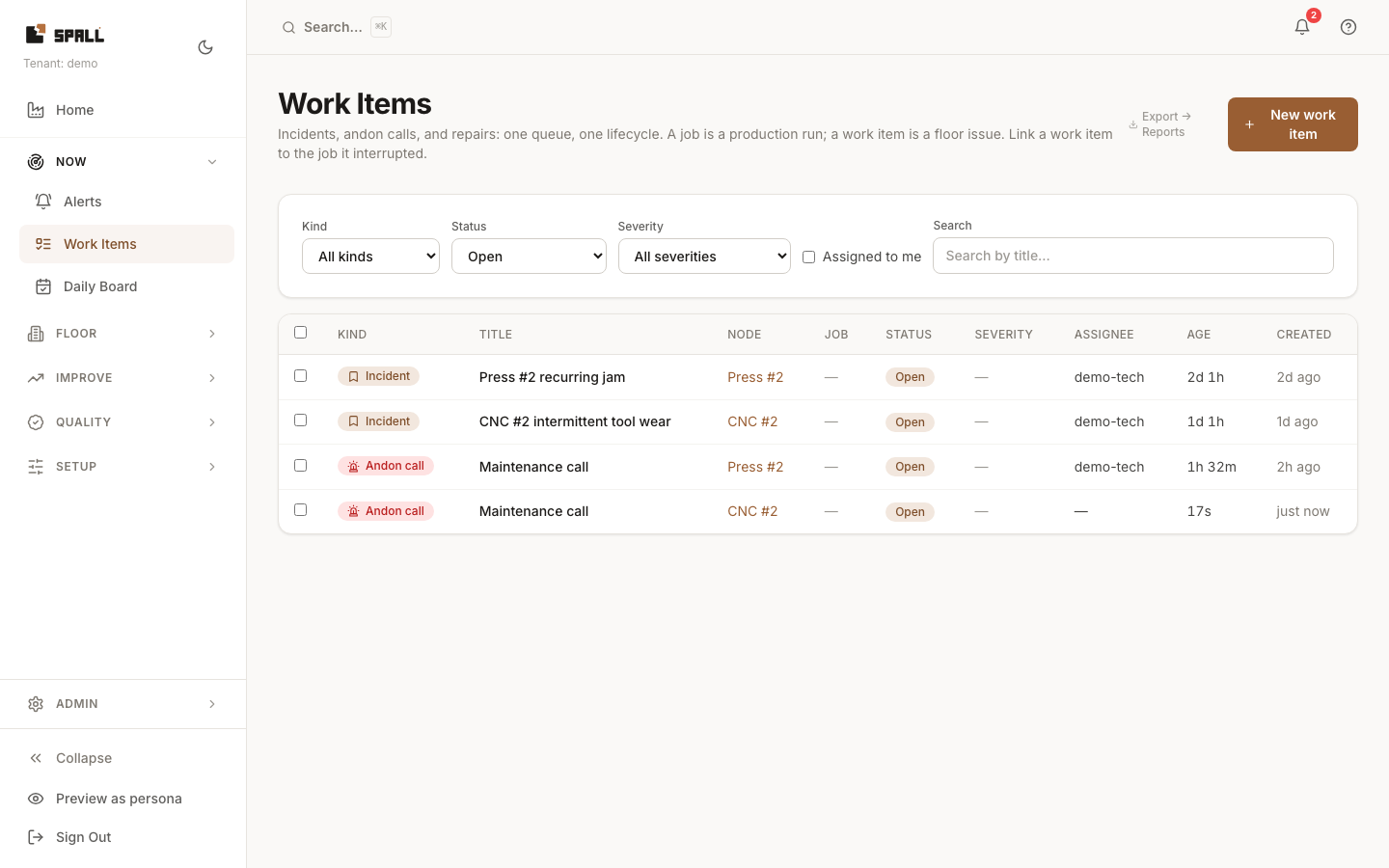Viewport: 1389px width, 868px height.
Task: Click the Search by title input field
Action: 1132,256
